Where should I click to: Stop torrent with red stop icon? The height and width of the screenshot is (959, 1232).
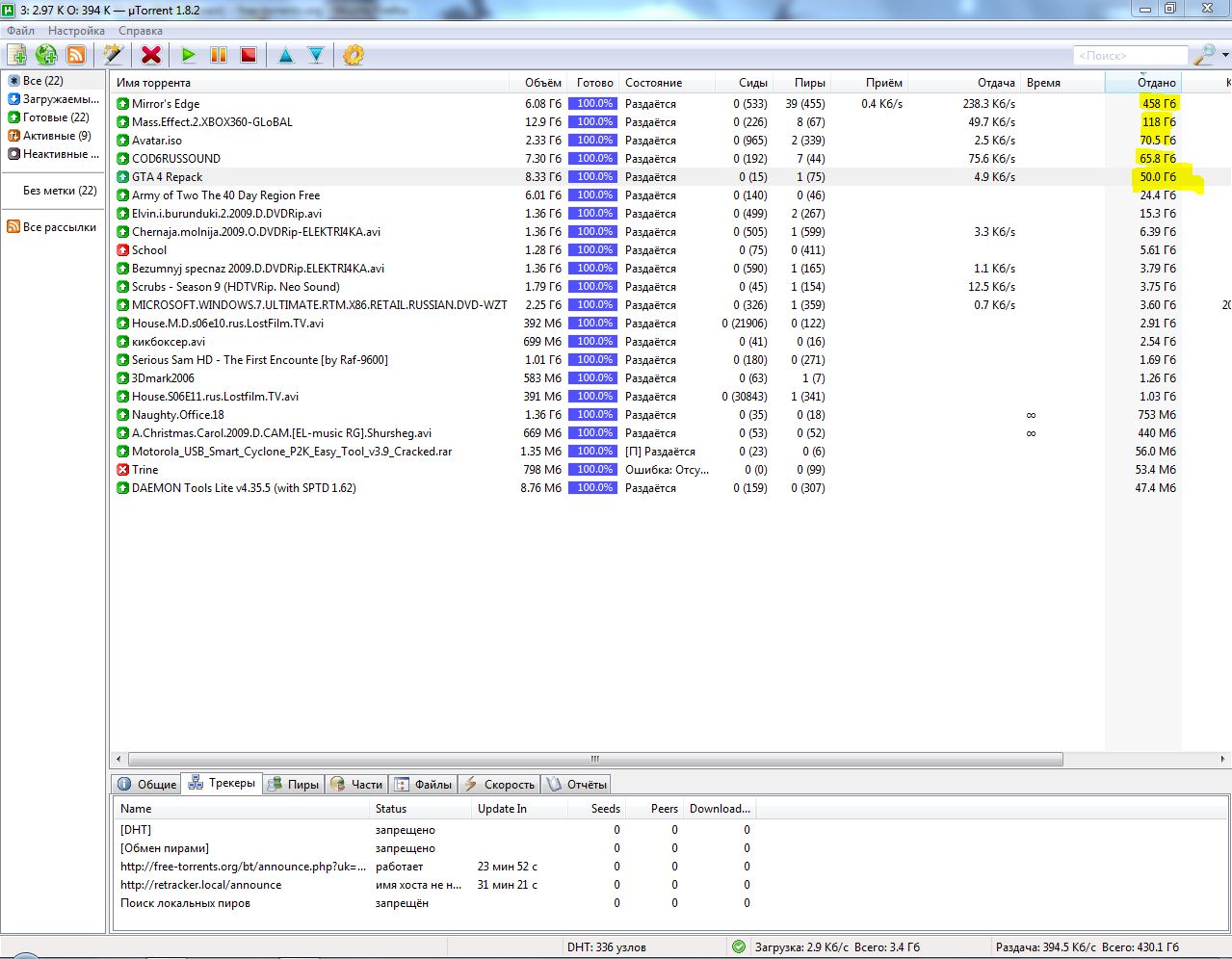[249, 55]
